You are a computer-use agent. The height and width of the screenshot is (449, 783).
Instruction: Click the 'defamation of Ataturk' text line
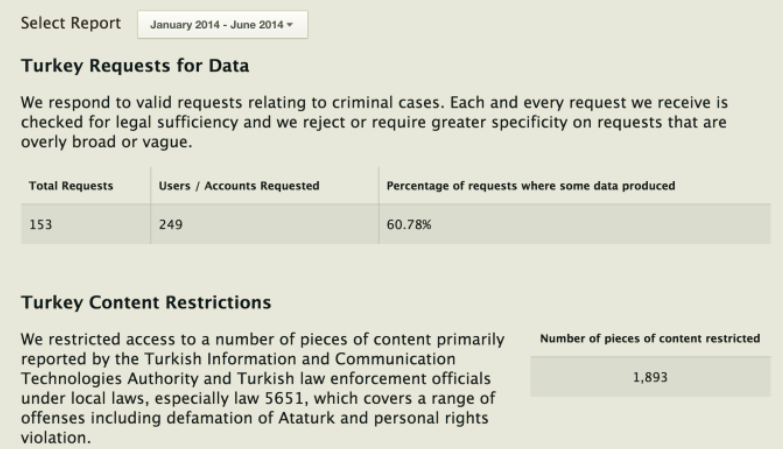(255, 419)
